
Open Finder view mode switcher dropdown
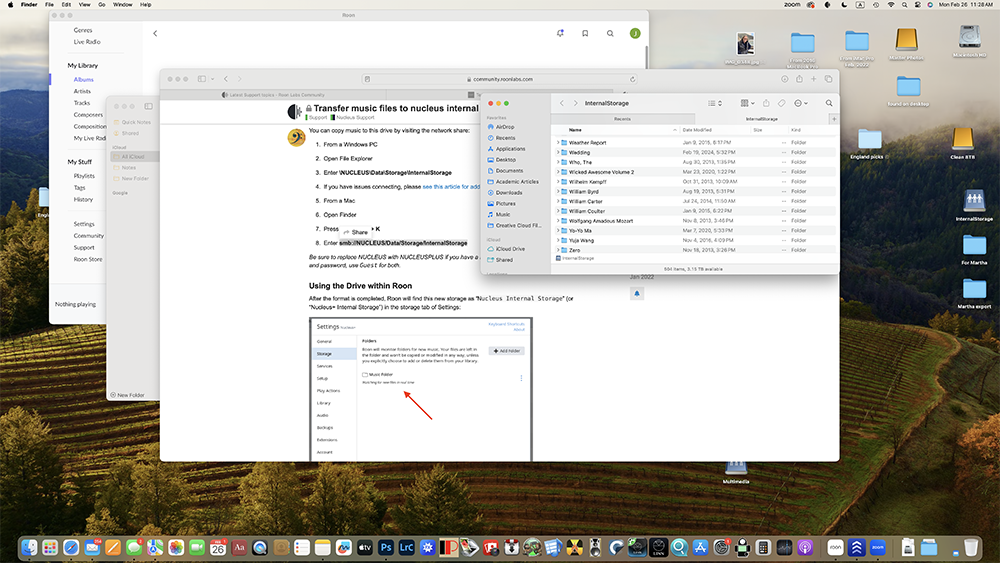tap(716, 103)
